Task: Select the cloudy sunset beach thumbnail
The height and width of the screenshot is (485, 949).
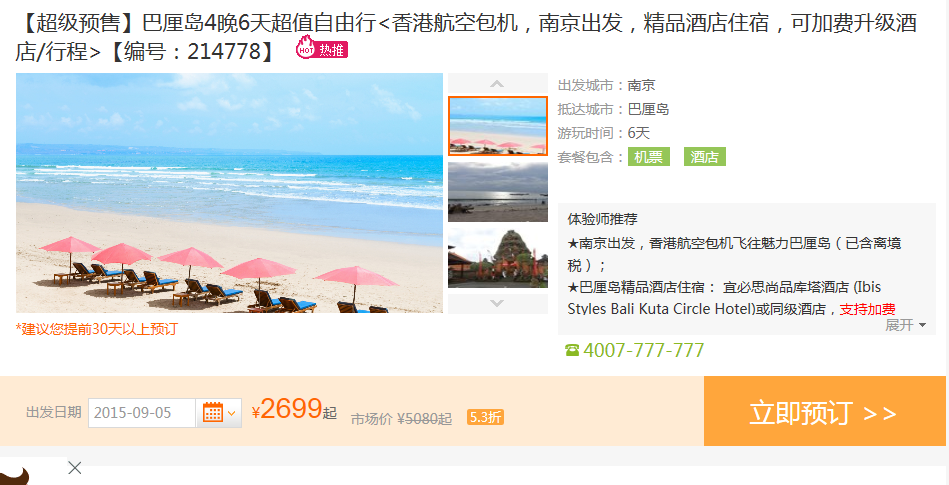Action: click(x=497, y=191)
